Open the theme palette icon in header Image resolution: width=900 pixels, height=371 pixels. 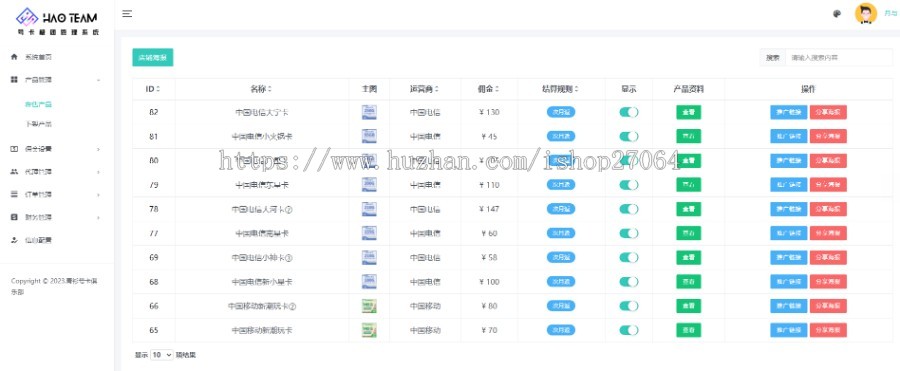point(837,14)
